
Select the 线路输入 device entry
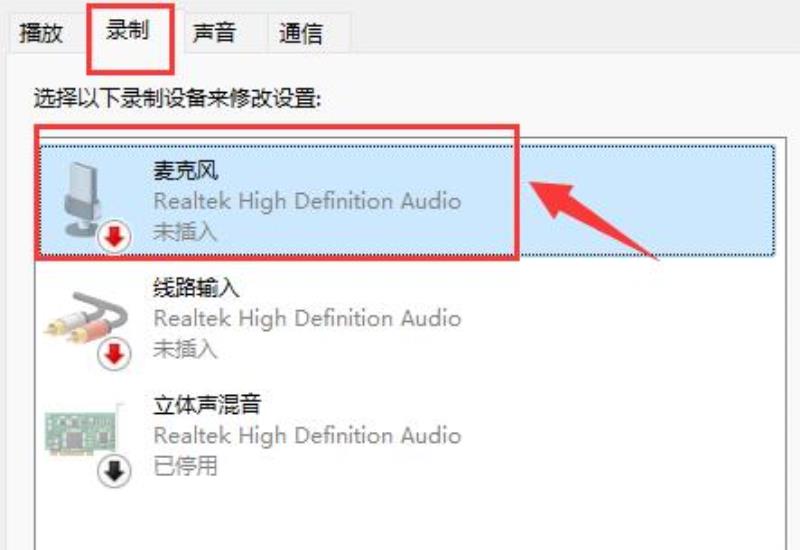406,318
